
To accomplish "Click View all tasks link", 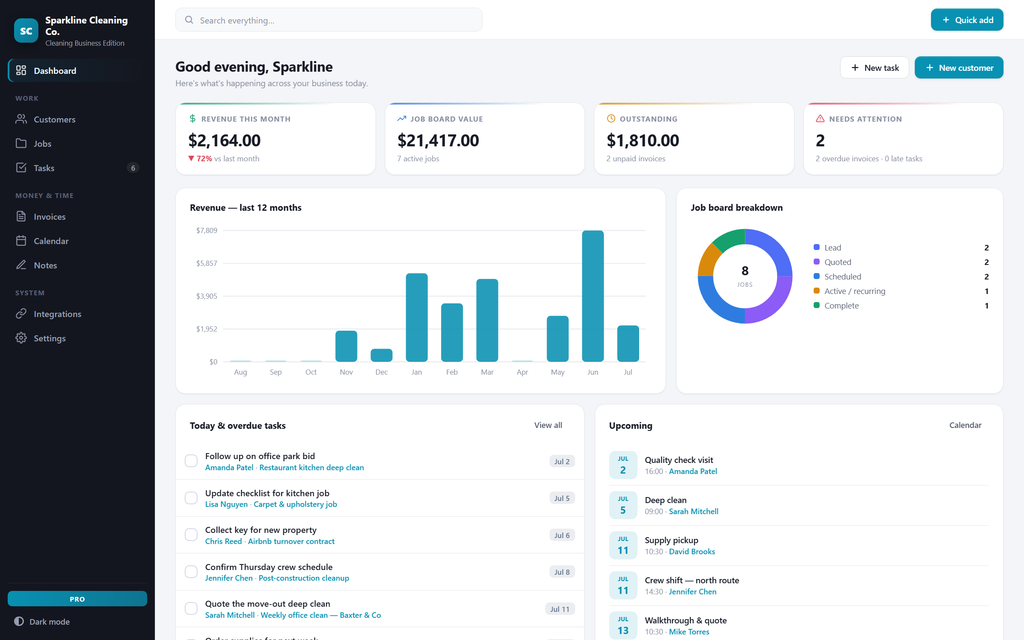I will pos(548,425).
